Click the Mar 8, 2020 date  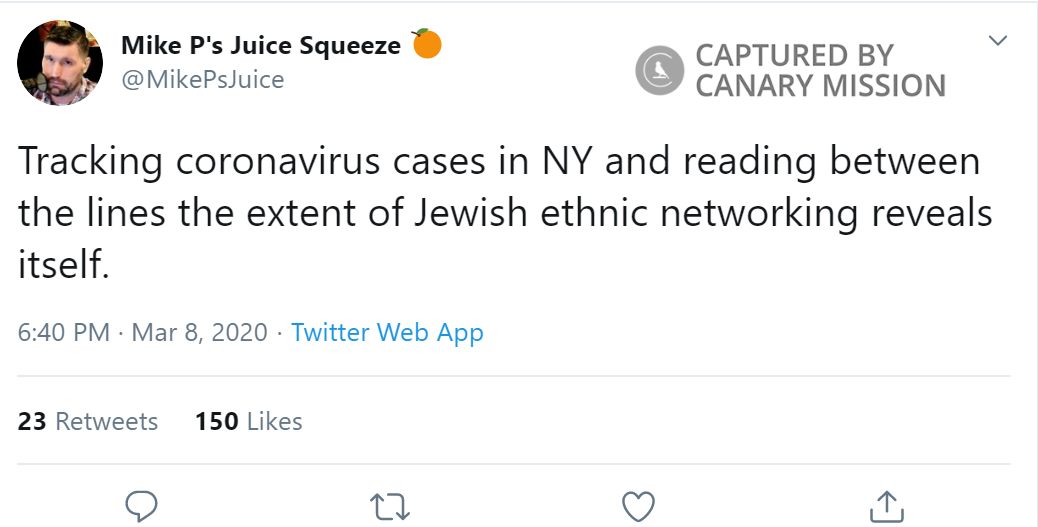pos(199,333)
